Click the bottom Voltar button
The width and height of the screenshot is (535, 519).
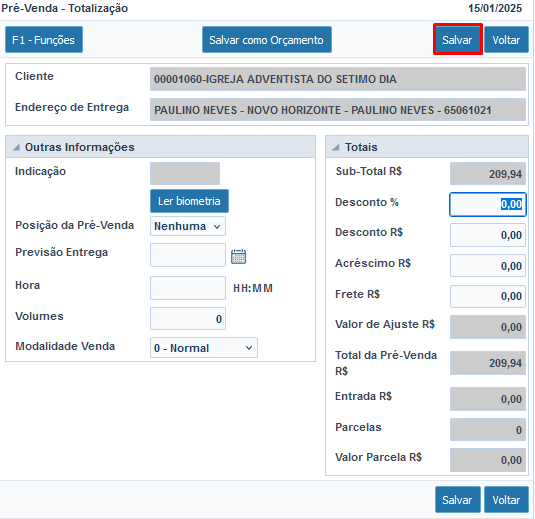click(x=506, y=500)
